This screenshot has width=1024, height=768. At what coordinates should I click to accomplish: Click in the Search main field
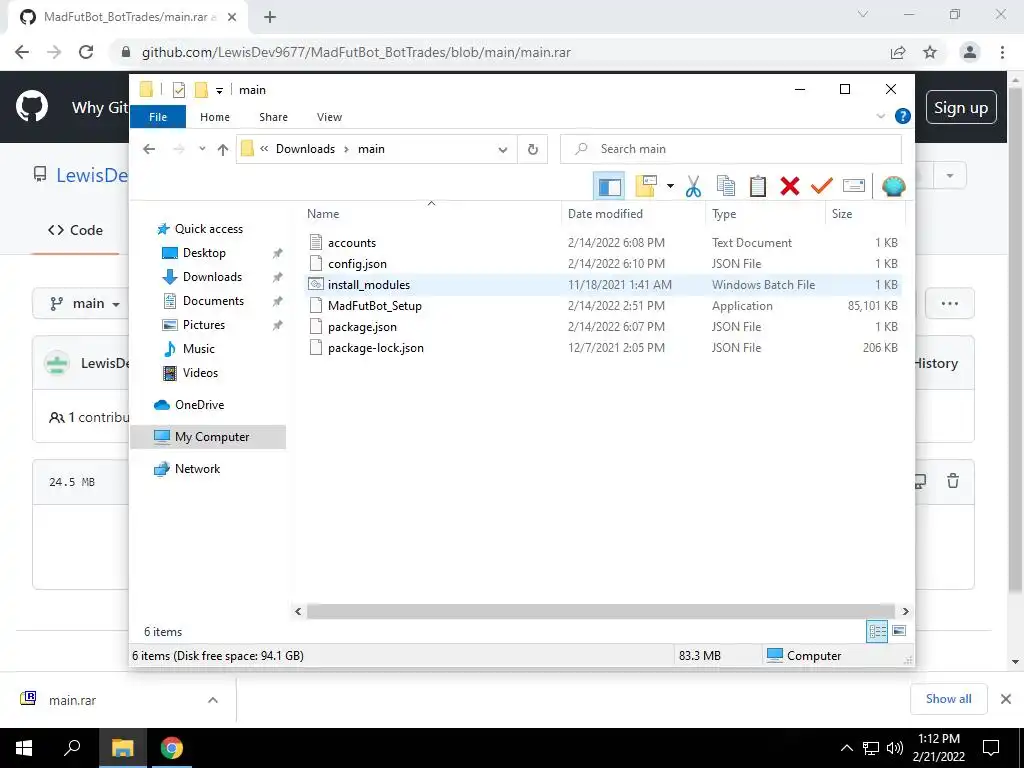tap(731, 149)
